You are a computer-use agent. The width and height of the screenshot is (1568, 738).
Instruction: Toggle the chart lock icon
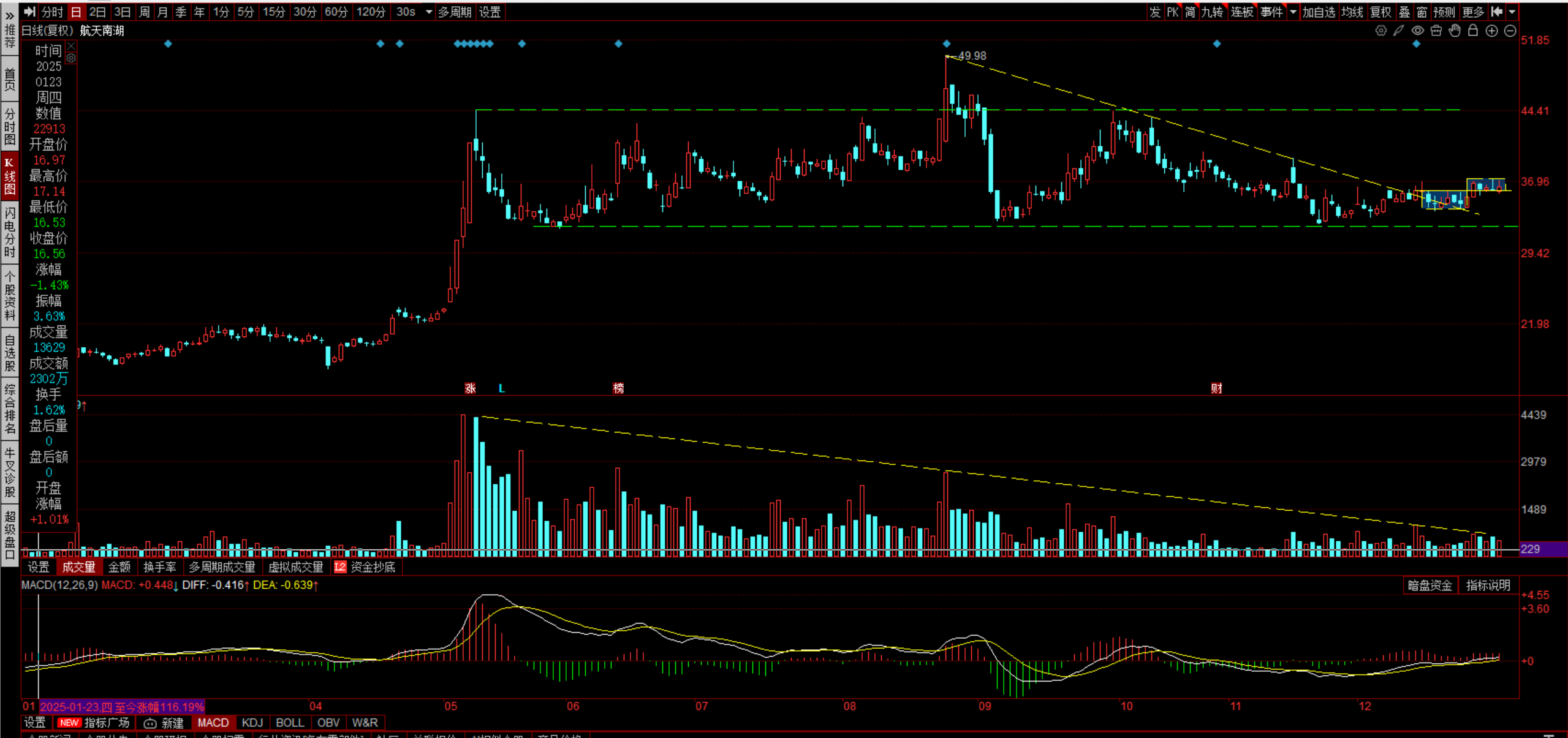pyautogui.click(x=1473, y=31)
